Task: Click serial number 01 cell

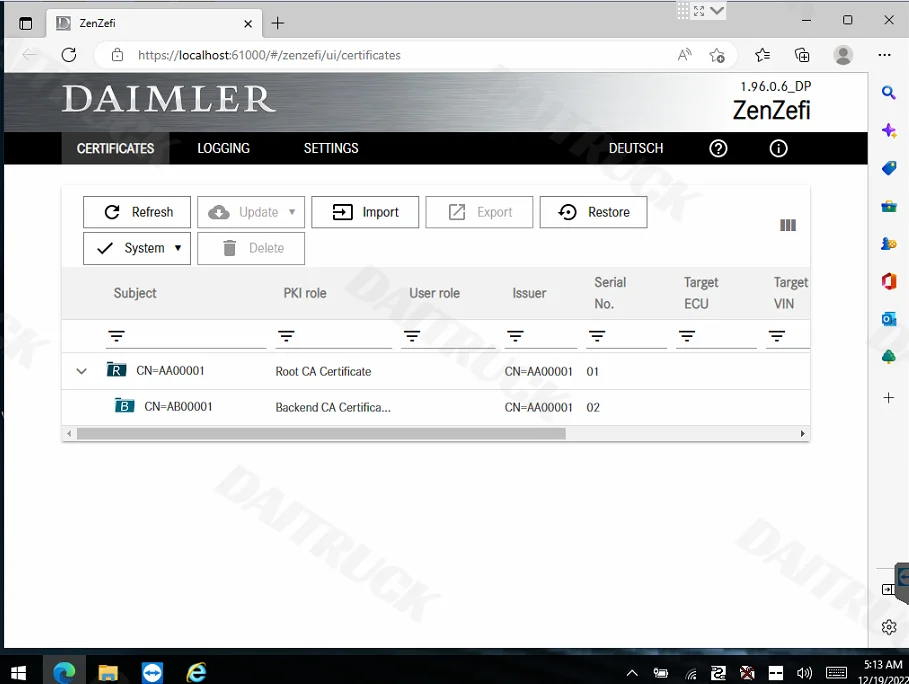Action: click(592, 372)
